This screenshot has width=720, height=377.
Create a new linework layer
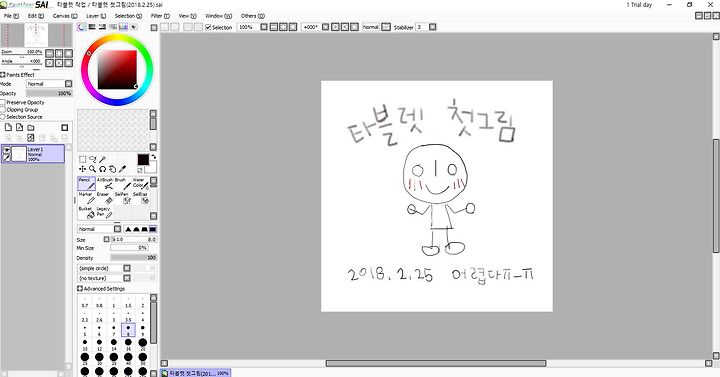19,127
